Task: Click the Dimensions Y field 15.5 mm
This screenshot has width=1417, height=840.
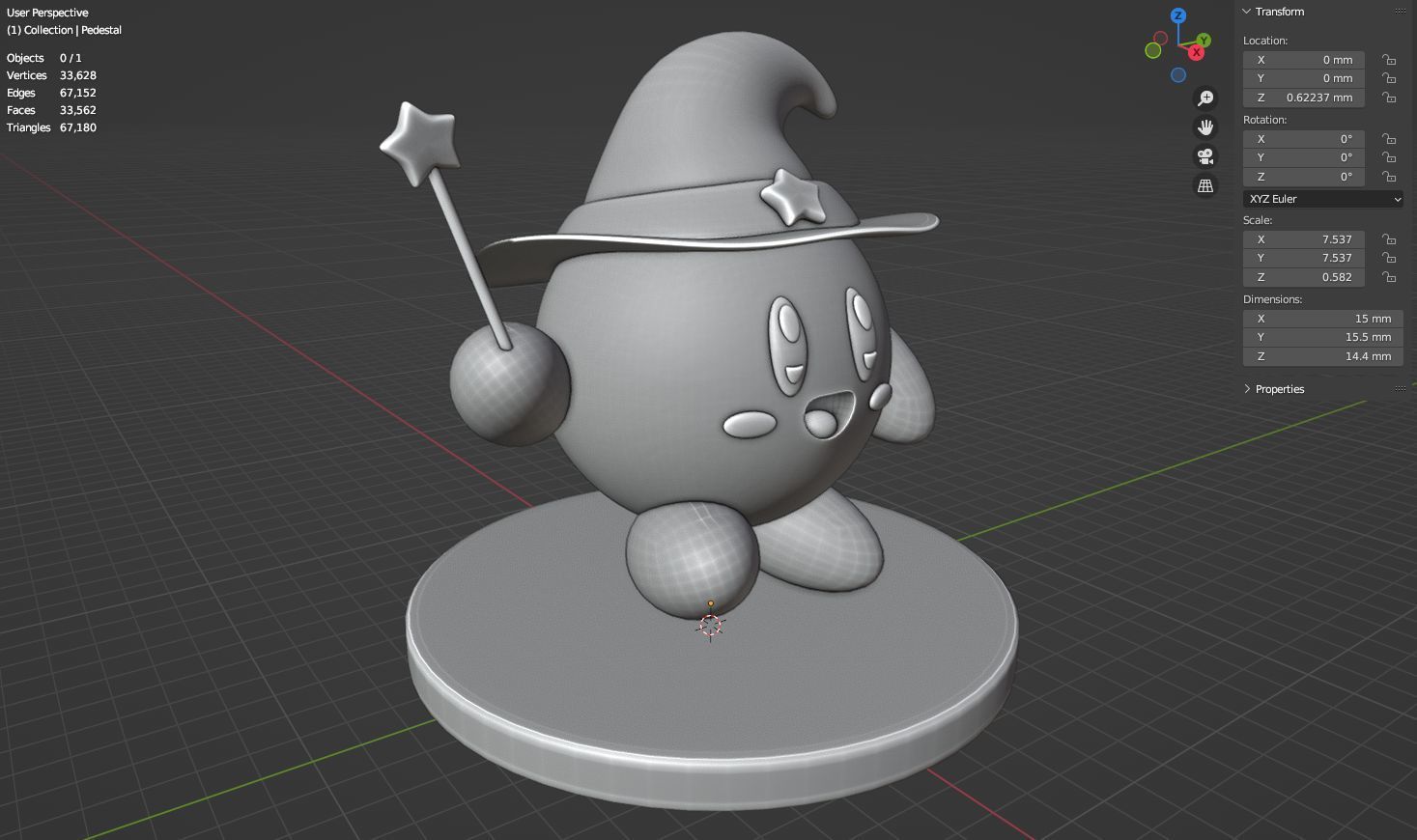Action: click(1323, 337)
